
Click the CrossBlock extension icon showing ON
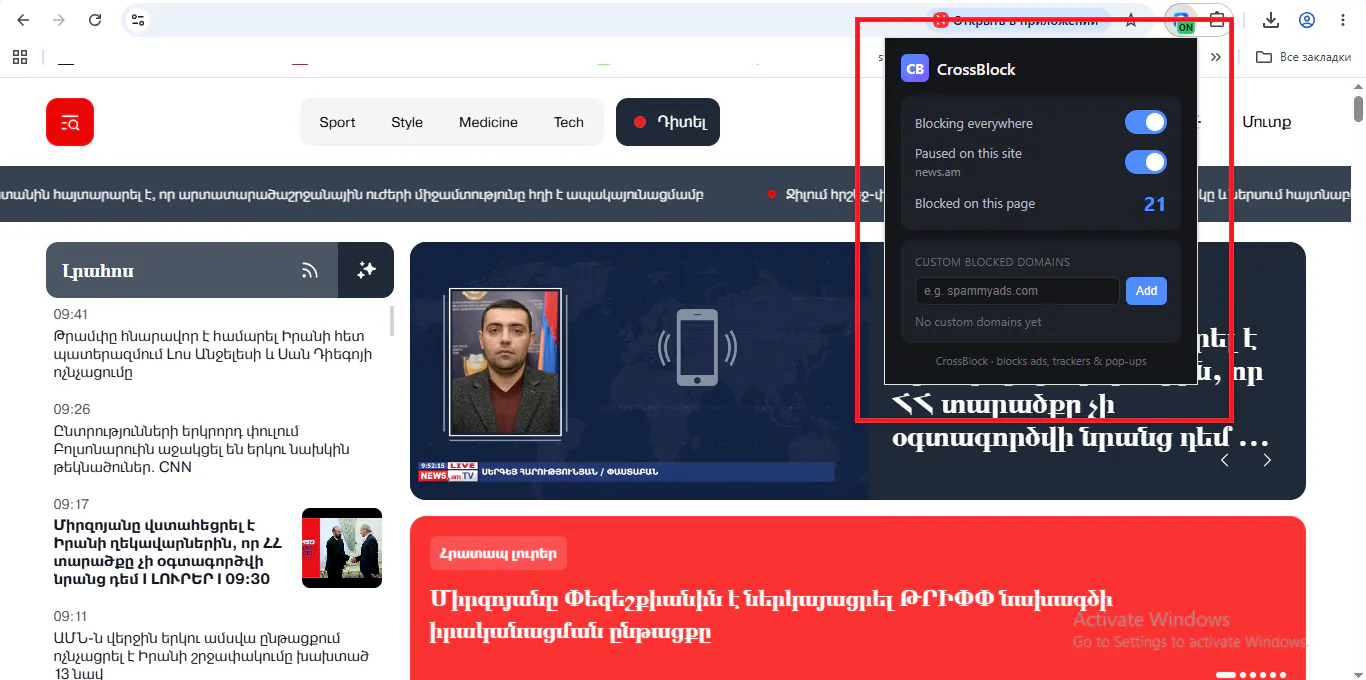(x=1182, y=20)
